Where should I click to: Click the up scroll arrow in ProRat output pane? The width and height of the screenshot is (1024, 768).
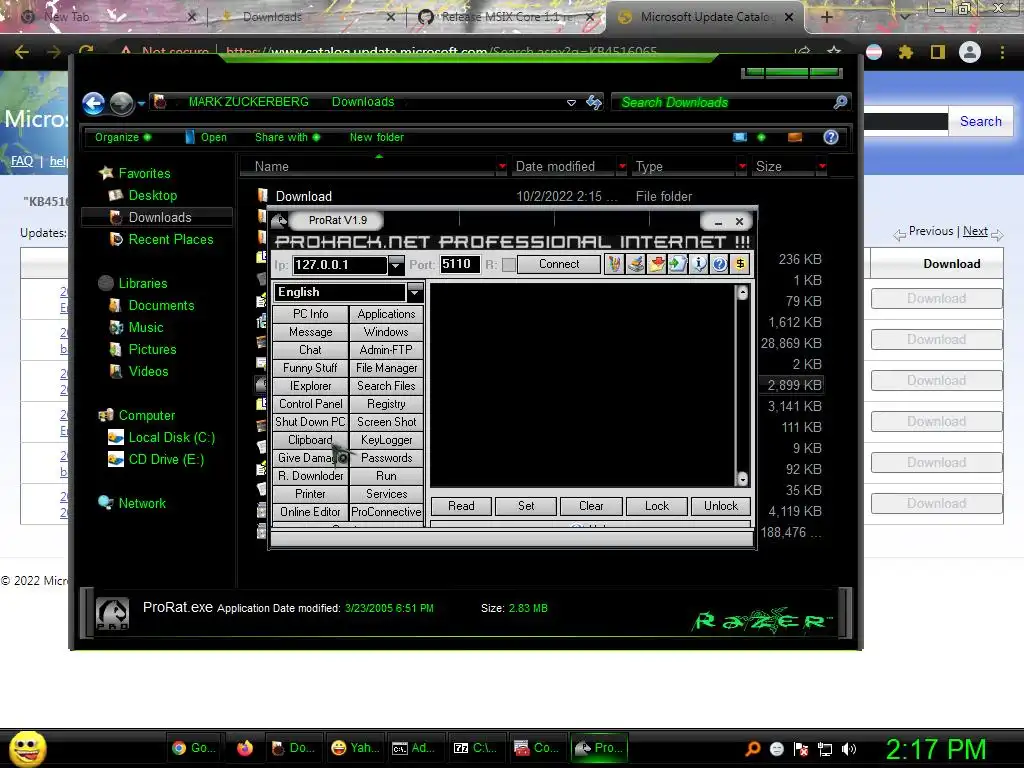pos(743,293)
